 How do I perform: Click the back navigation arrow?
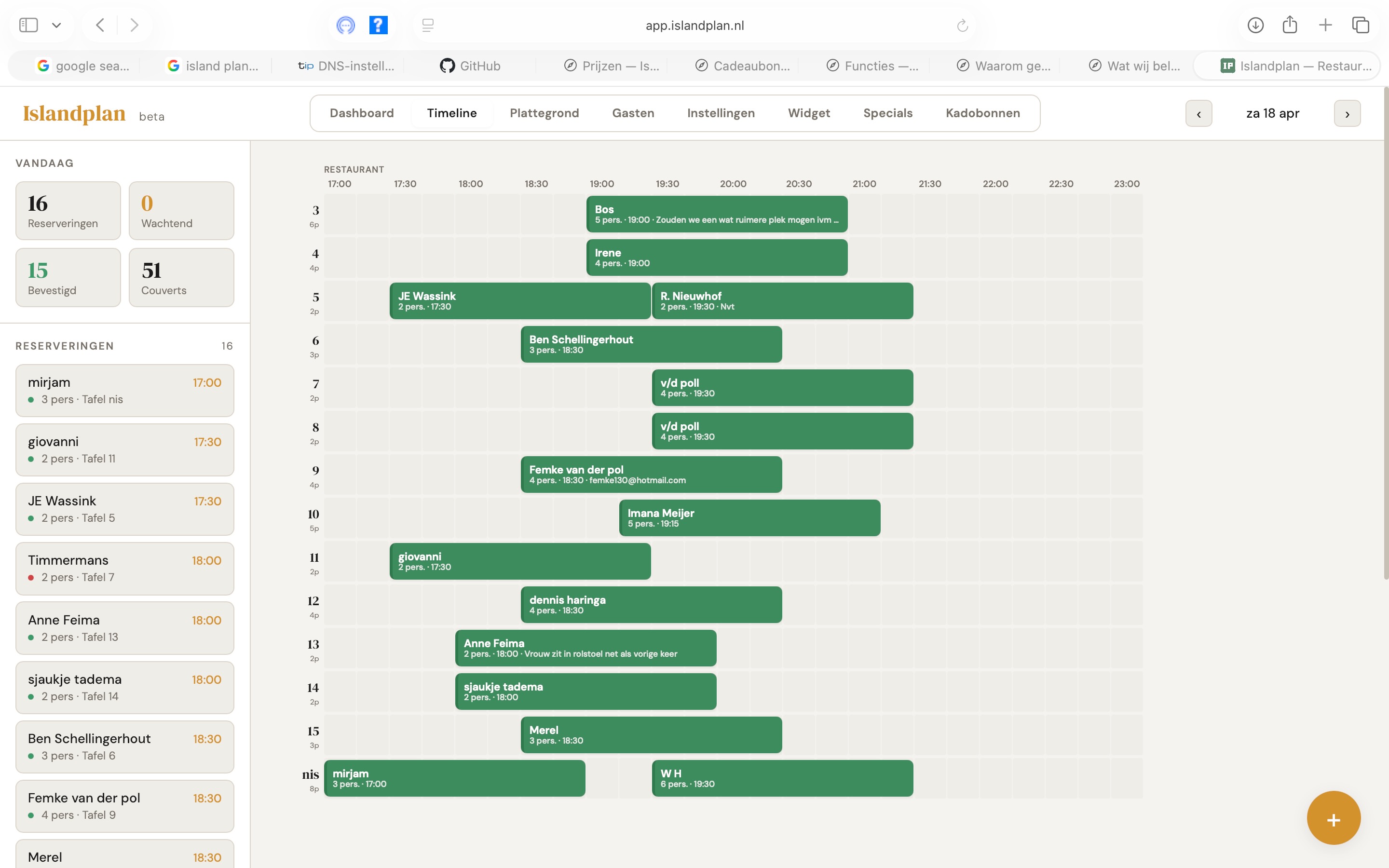pyautogui.click(x=99, y=25)
